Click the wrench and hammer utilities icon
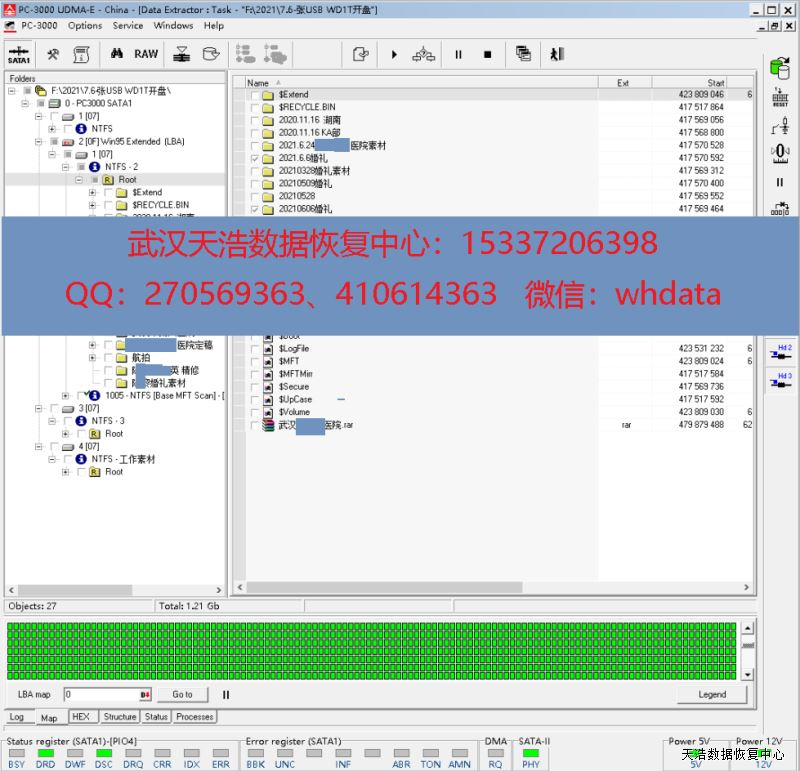 click(x=53, y=54)
